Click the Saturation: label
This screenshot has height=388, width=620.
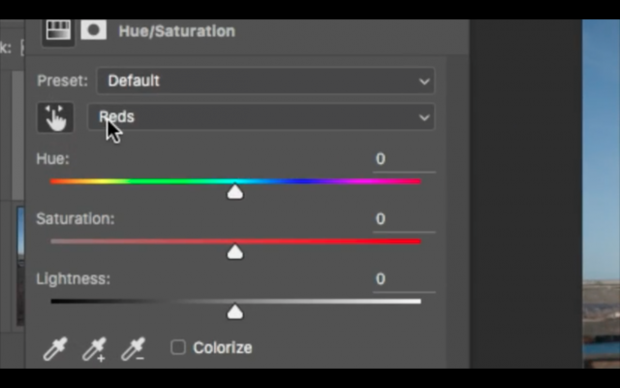[x=75, y=219]
